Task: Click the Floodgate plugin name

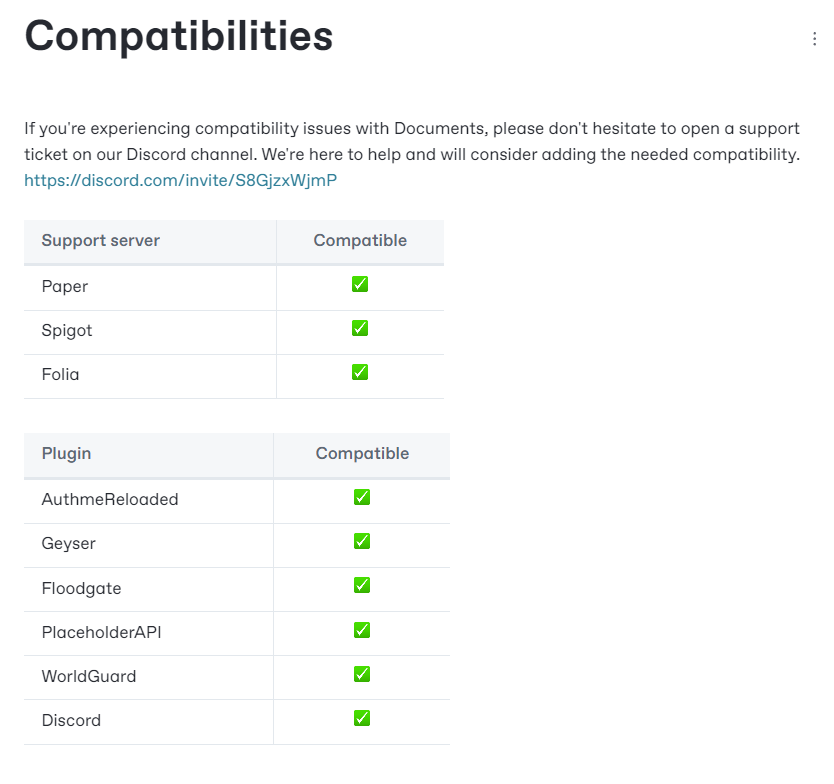Action: click(81, 588)
